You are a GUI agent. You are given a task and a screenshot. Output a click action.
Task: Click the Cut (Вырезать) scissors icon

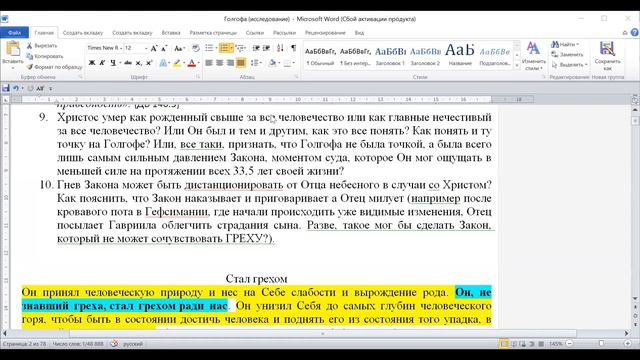coord(29,46)
